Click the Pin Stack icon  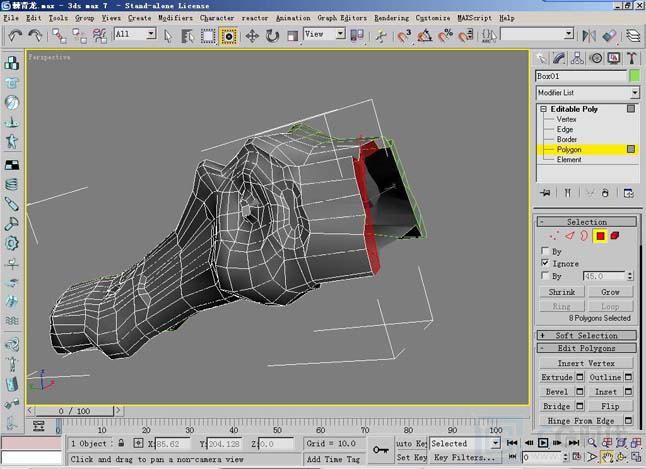[x=545, y=193]
